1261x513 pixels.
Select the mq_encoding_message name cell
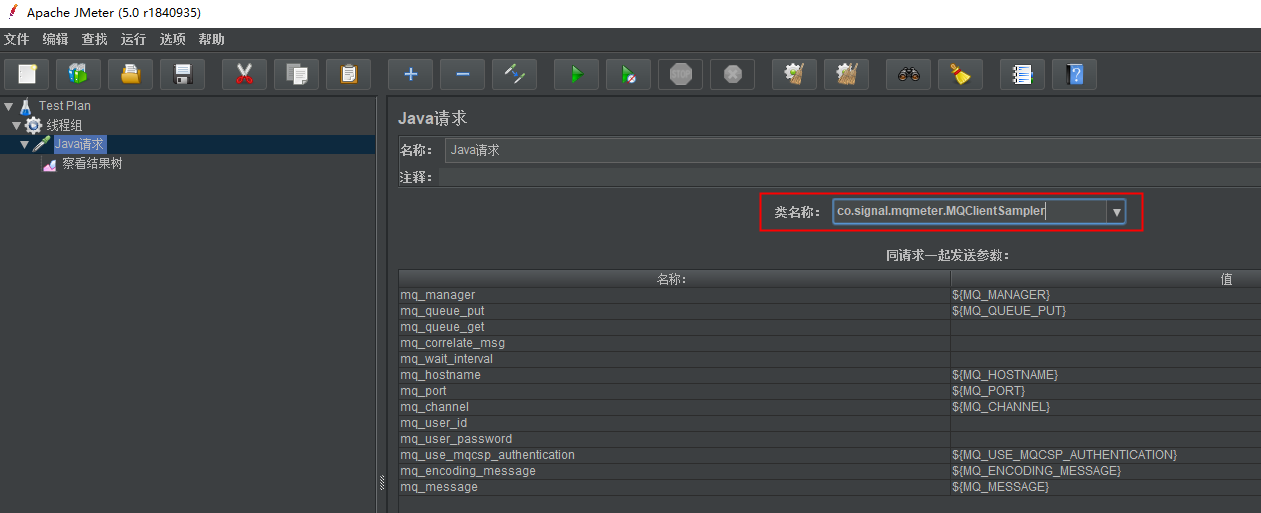[674, 471]
